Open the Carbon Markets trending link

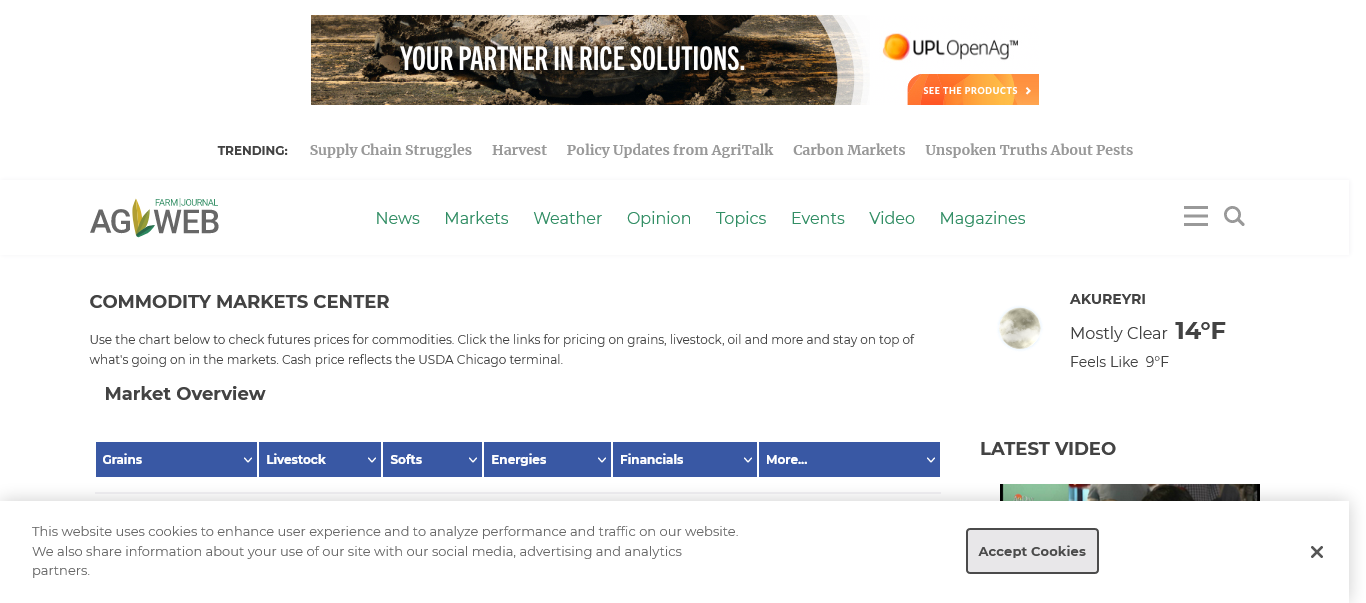(x=849, y=150)
